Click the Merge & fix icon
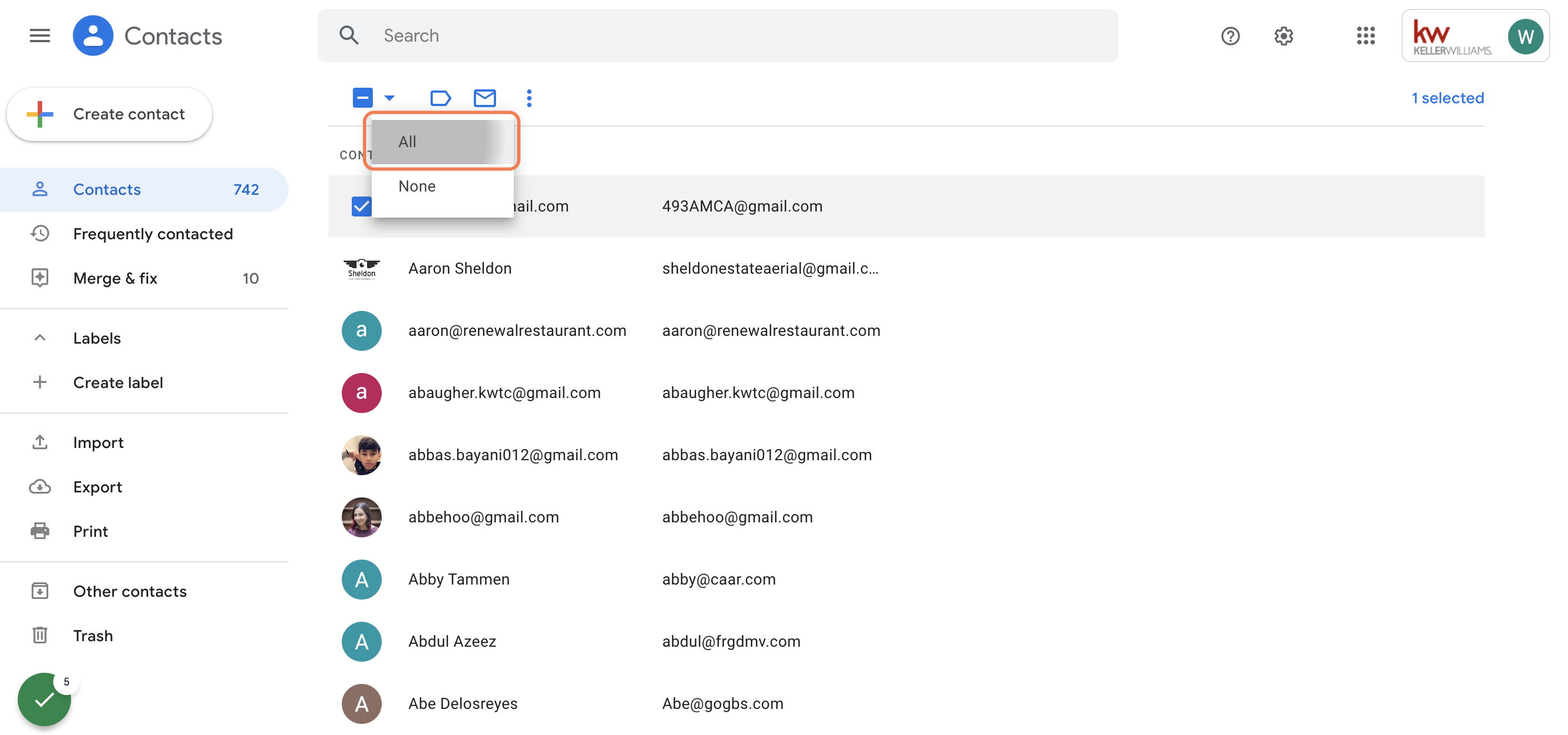The image size is (1568, 735). click(39, 278)
